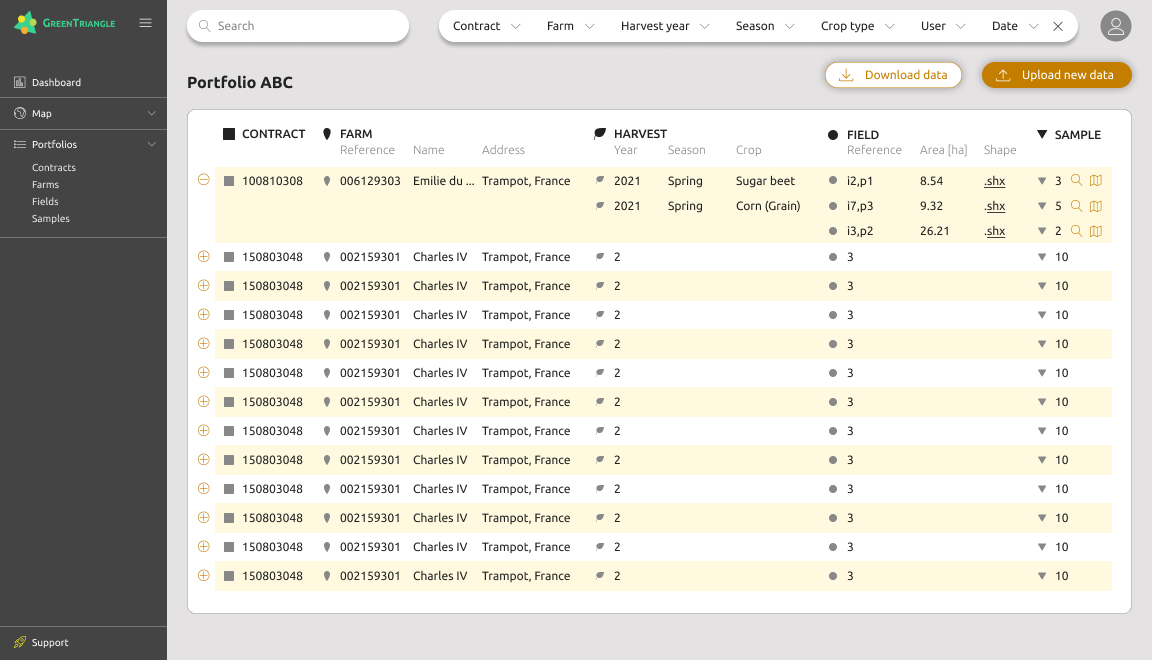
Task: Open the Harvest year filter dropdown
Action: coord(664,26)
